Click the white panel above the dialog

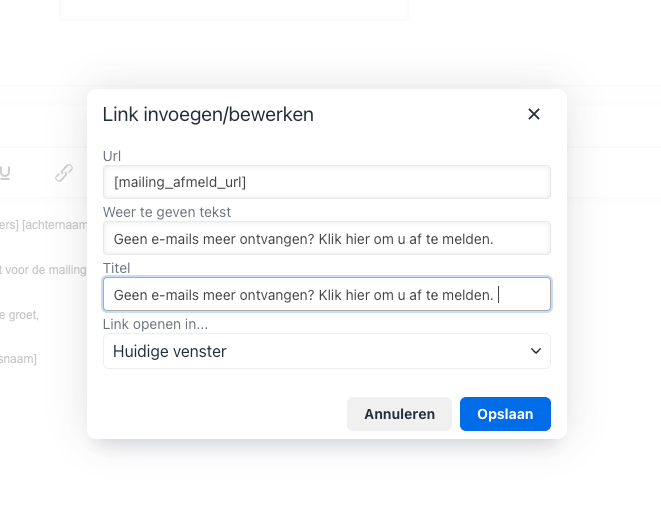(x=234, y=9)
